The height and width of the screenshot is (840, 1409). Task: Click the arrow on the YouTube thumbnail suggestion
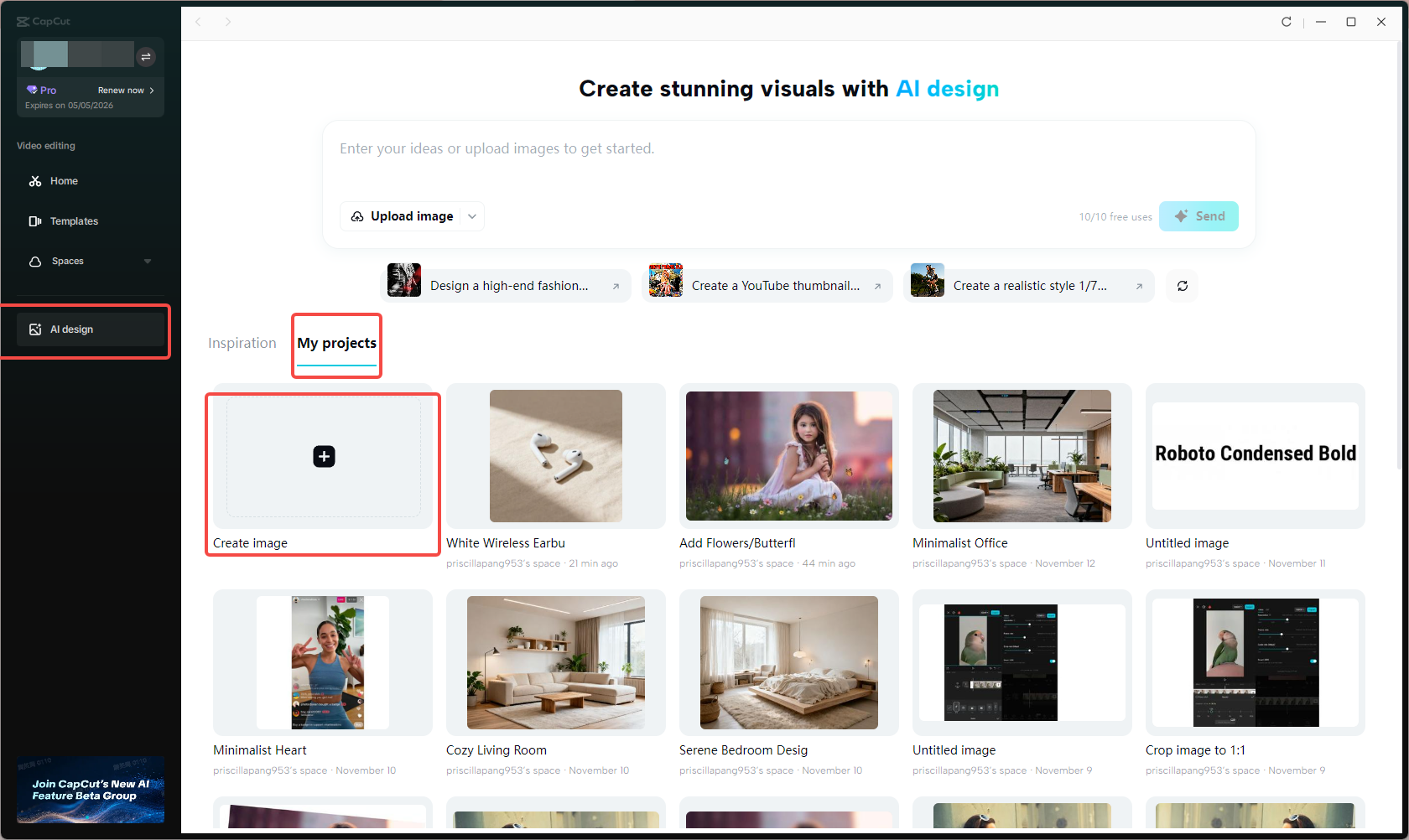coord(879,286)
